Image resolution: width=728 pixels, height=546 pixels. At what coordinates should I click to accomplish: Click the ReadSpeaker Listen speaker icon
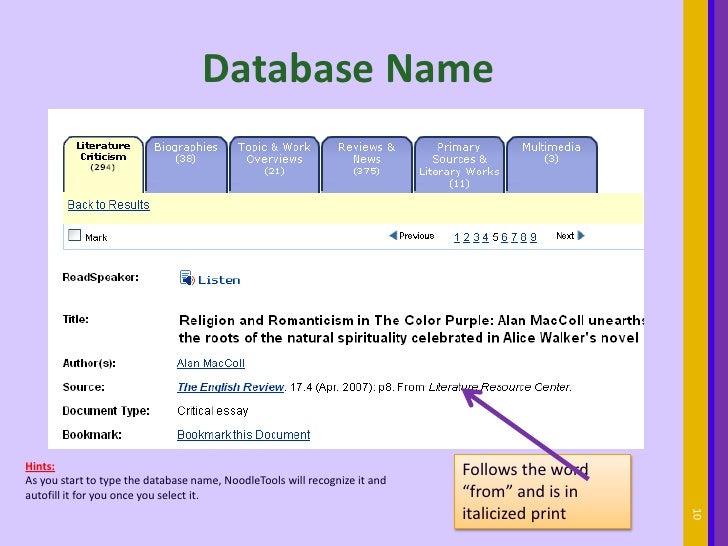pyautogui.click(x=187, y=278)
